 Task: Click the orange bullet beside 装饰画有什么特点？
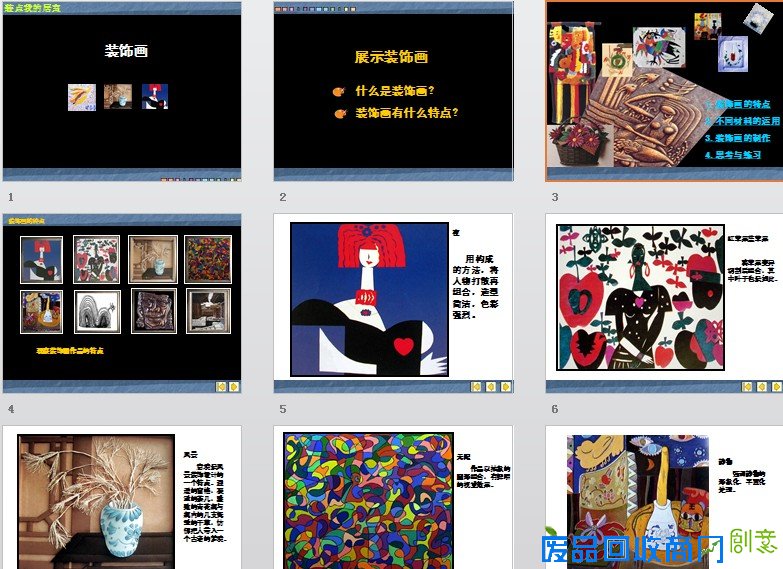click(339, 113)
